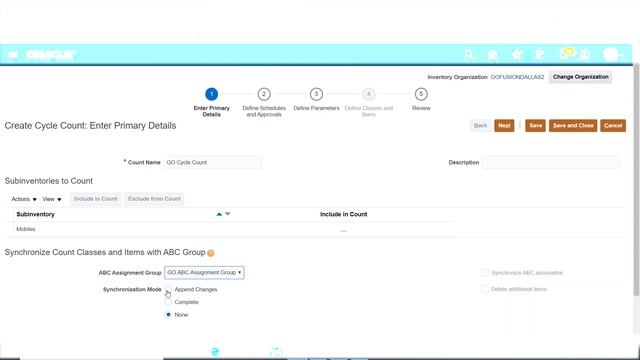Click the Save button
Viewport: 640px width, 360px height.
coord(536,126)
